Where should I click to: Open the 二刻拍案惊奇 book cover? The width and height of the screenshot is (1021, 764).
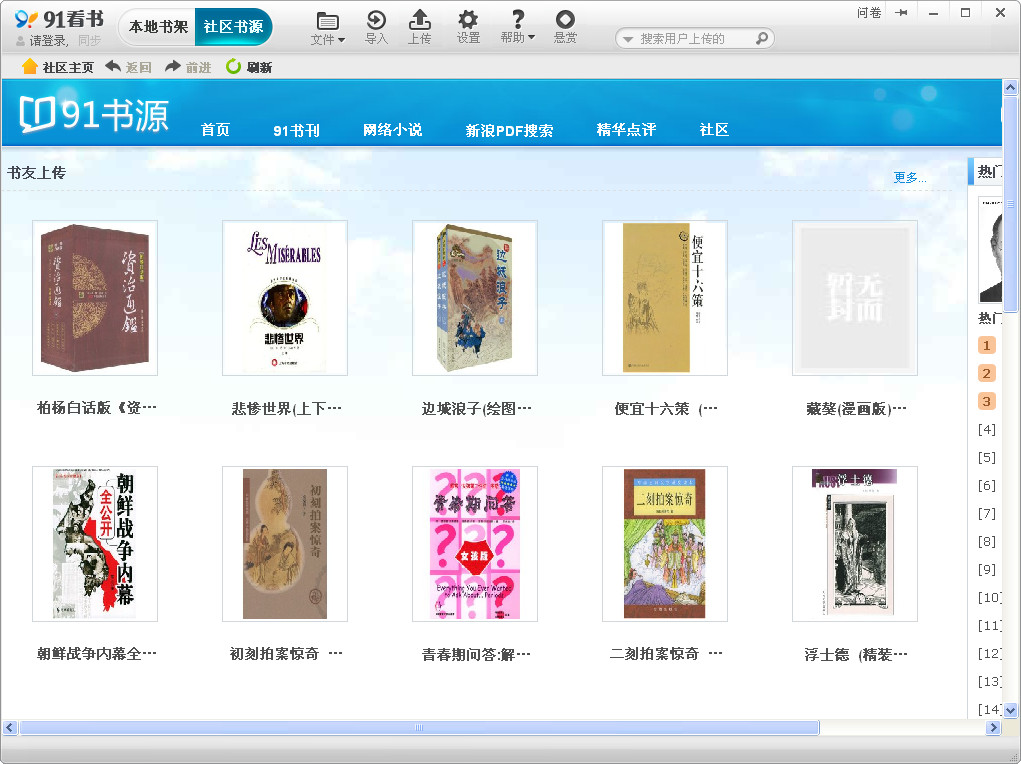coord(665,544)
